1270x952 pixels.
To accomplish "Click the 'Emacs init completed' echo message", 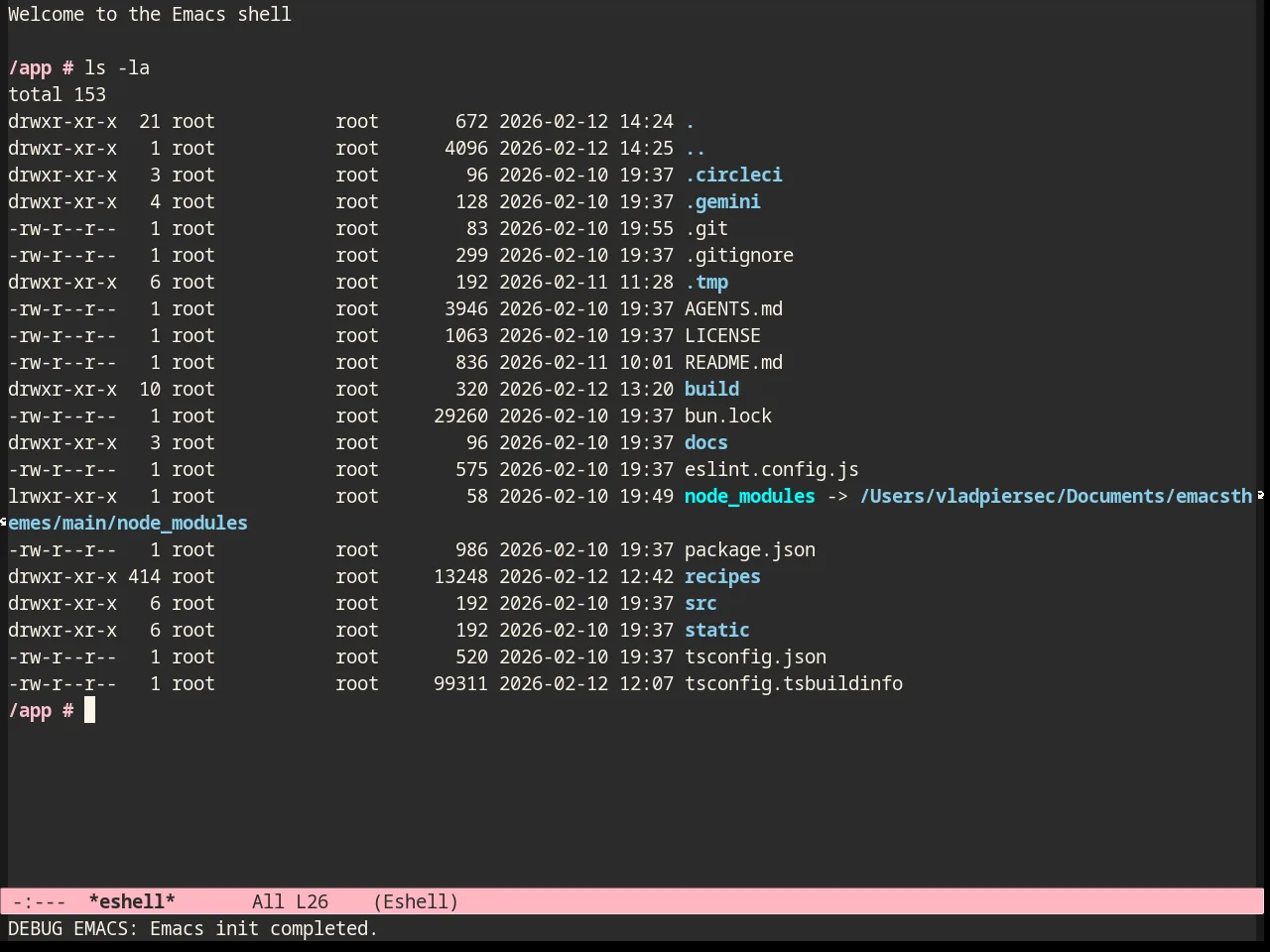I will click(264, 928).
